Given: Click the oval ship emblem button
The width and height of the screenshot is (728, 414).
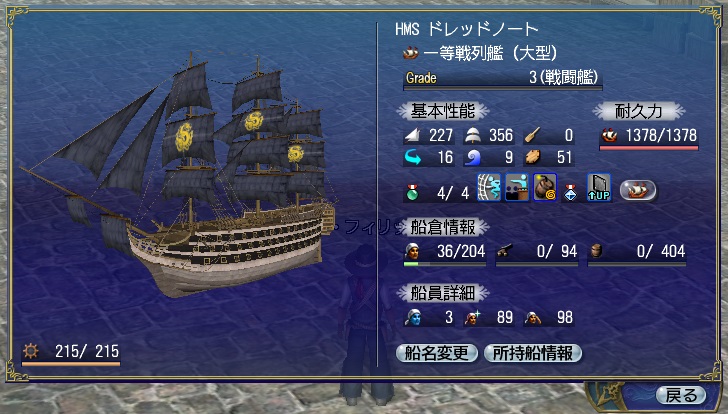Looking at the screenshot, I should tap(638, 191).
